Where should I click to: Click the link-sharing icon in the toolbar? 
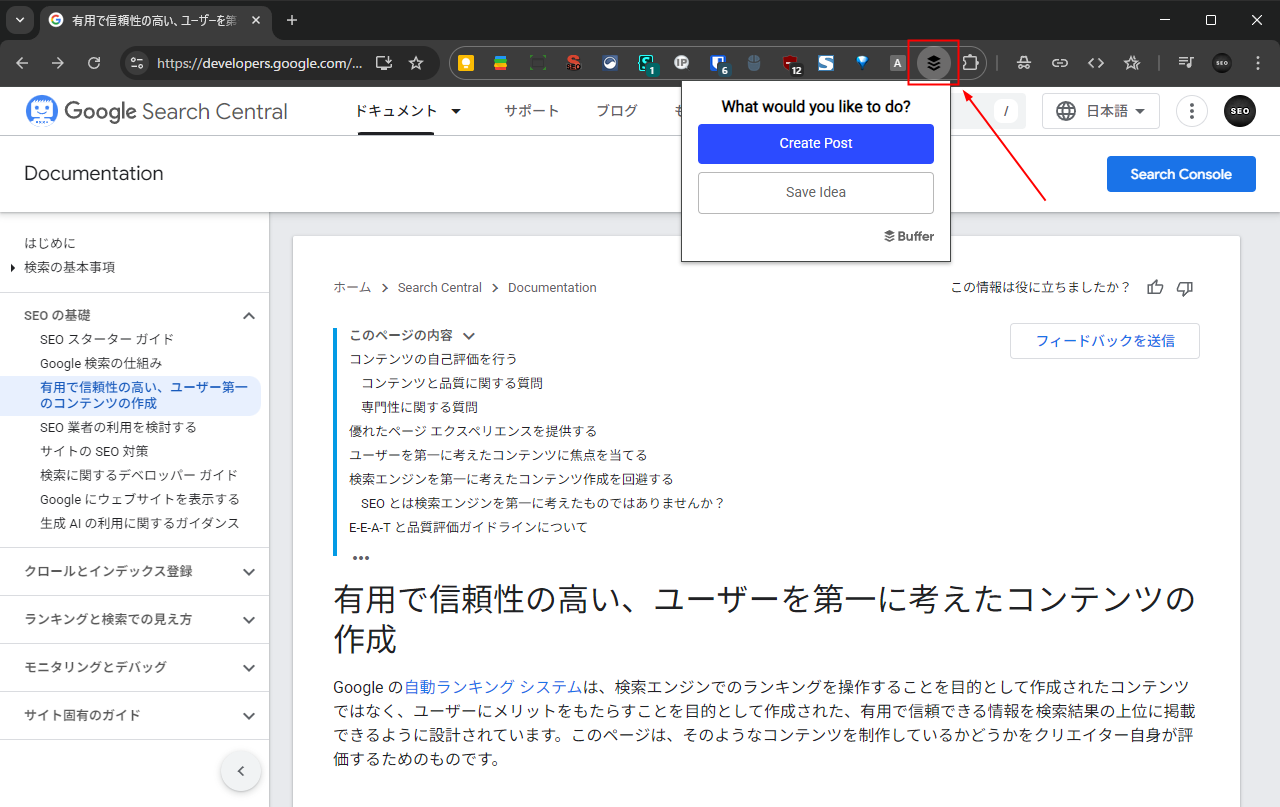(1059, 62)
